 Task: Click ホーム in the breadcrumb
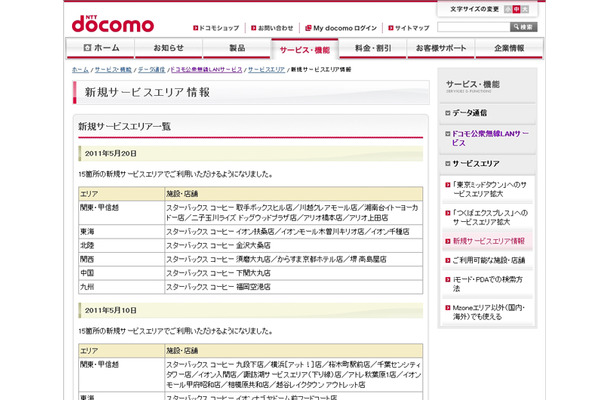pos(80,70)
